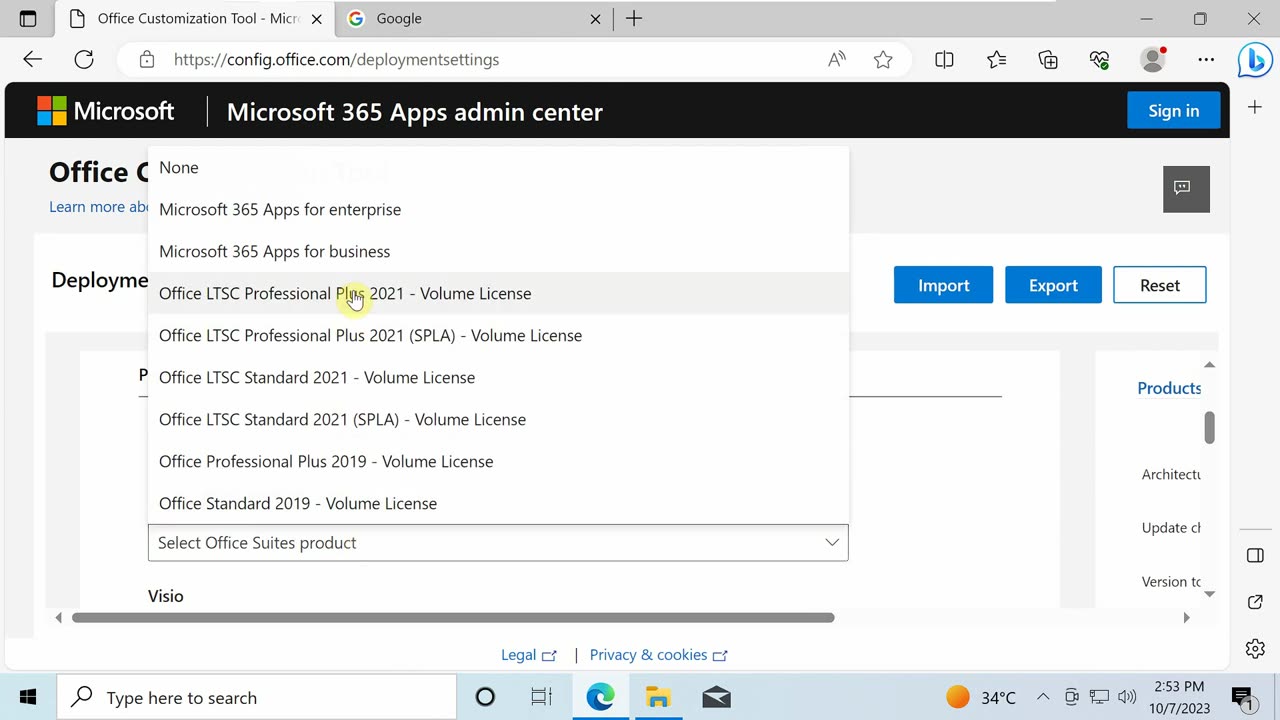Click the scroll right arrow of horizontal scrollbar

tap(1187, 617)
